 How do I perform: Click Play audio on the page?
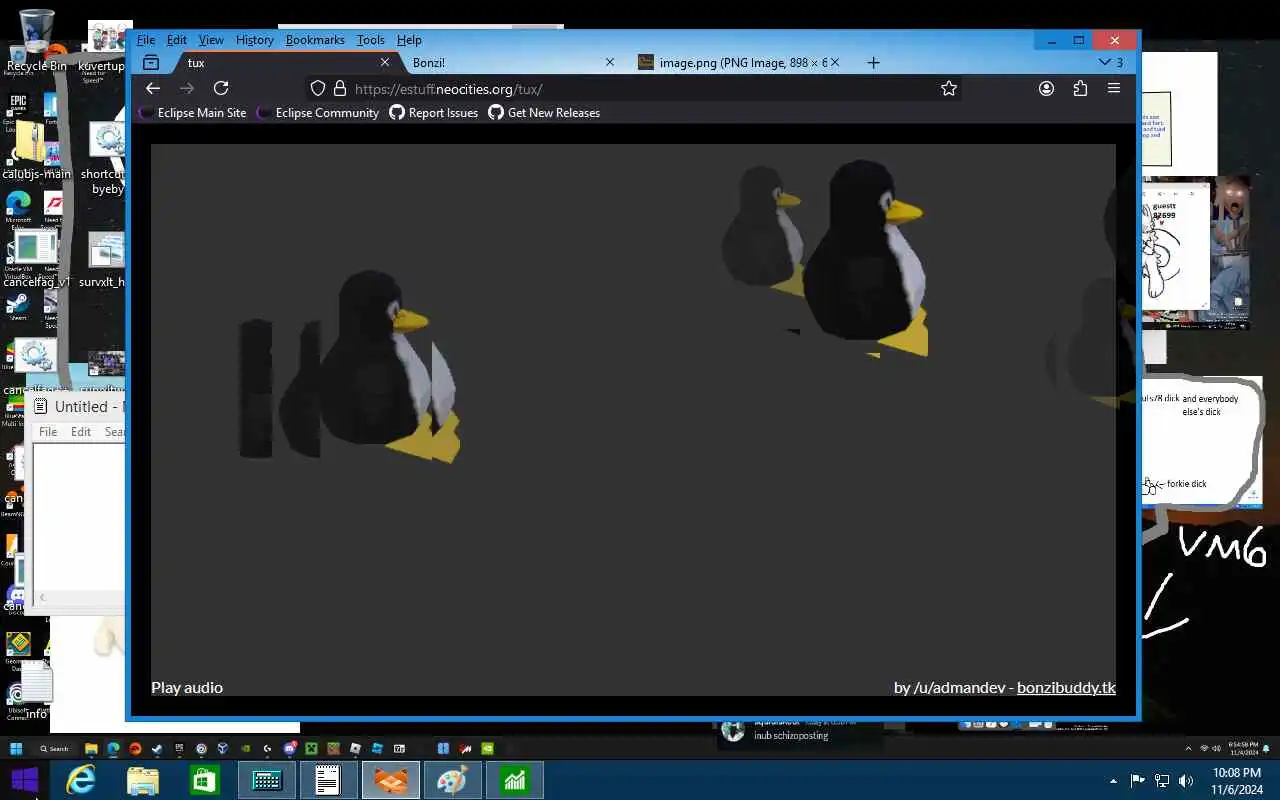[187, 687]
